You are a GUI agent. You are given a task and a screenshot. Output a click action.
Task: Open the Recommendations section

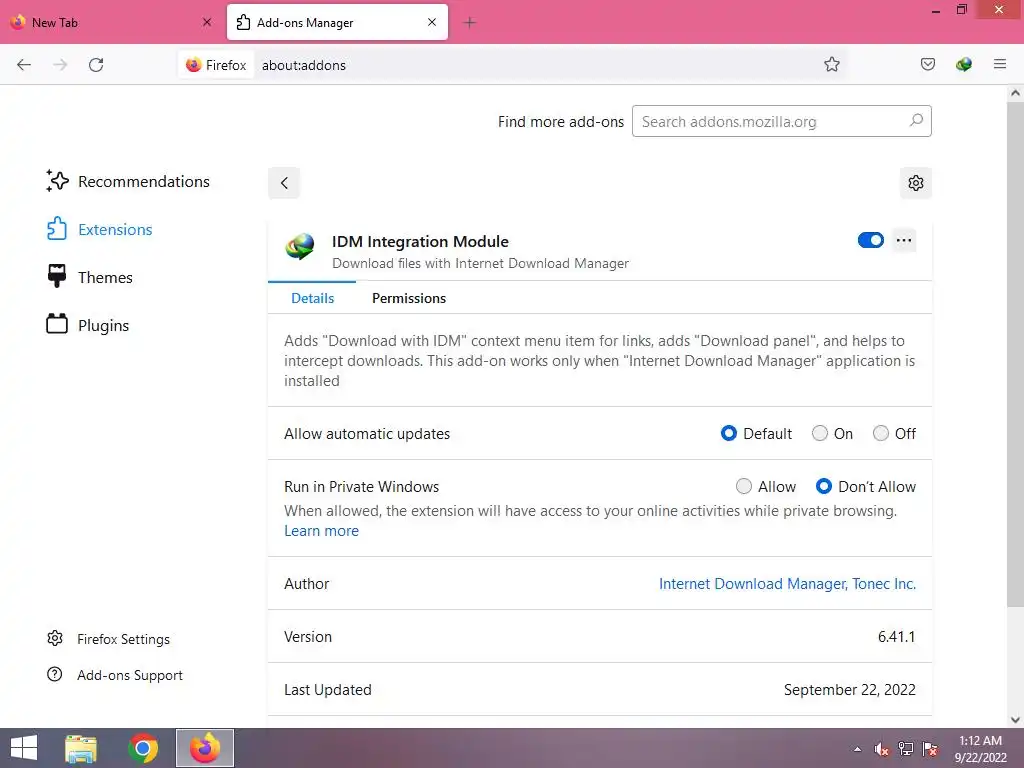[128, 182]
